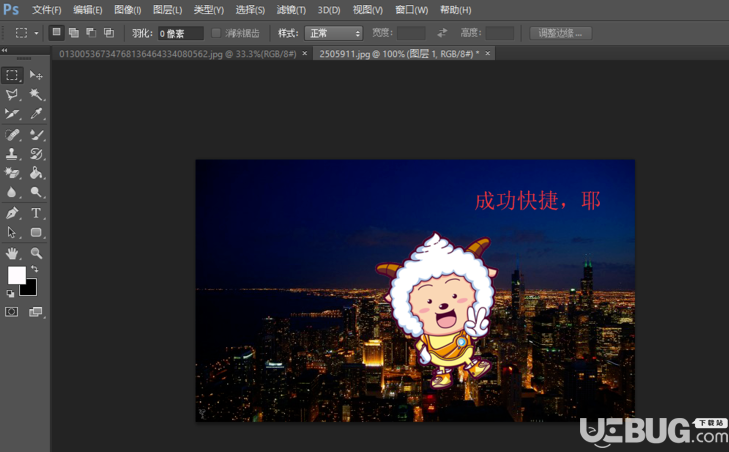Image resolution: width=729 pixels, height=452 pixels.
Task: Choose Intersect with Selection mode
Action: (109, 33)
